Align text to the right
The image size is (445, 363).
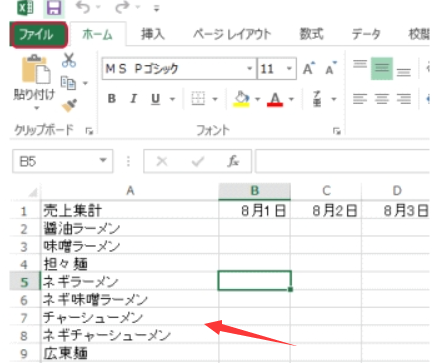pyautogui.click(x=404, y=99)
